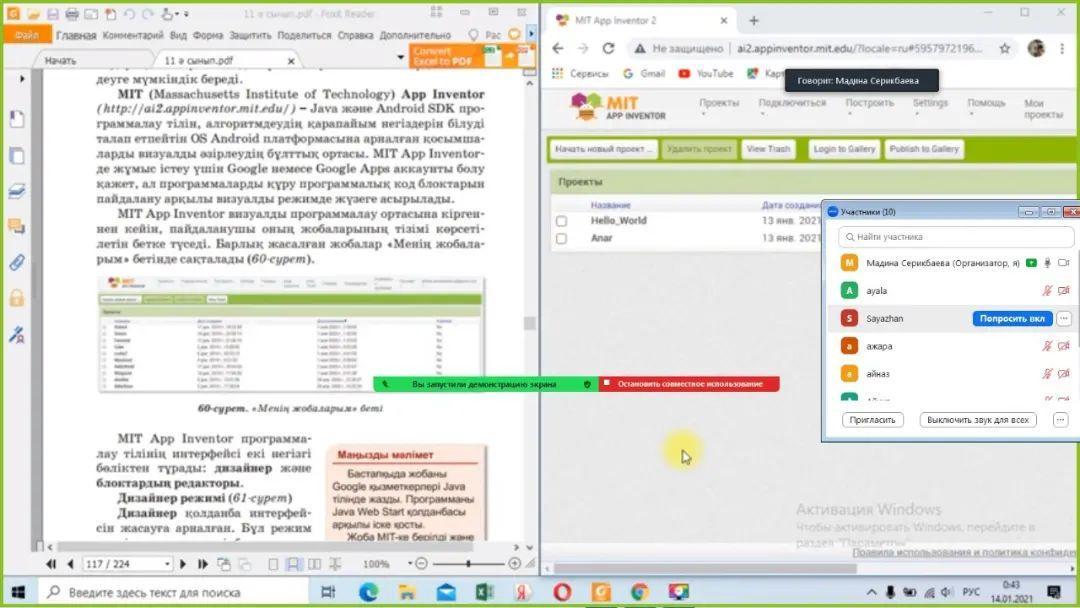Toggle ayala's muted microphone icon
Screen dimensions: 1080x608
pyautogui.click(x=1047, y=291)
